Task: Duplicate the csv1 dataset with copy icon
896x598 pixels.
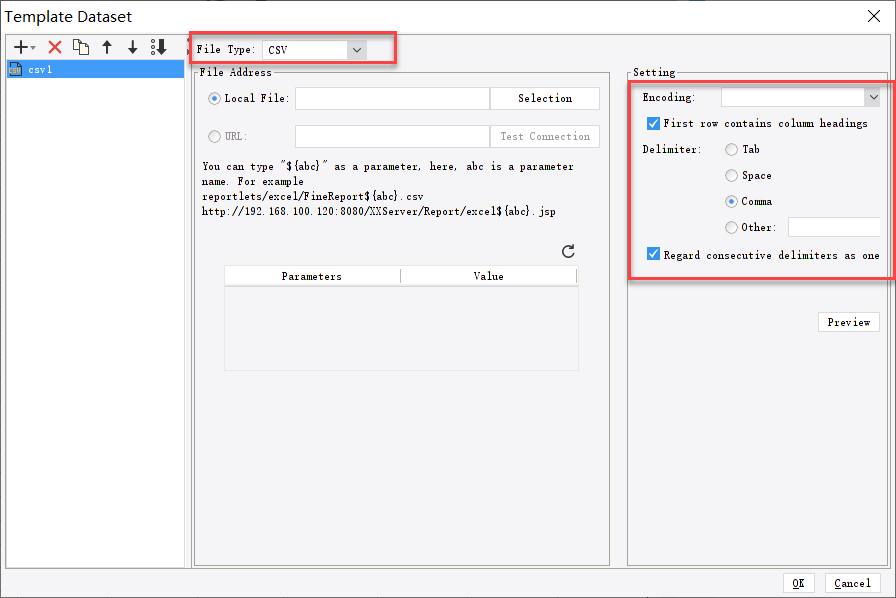Action: [x=81, y=46]
